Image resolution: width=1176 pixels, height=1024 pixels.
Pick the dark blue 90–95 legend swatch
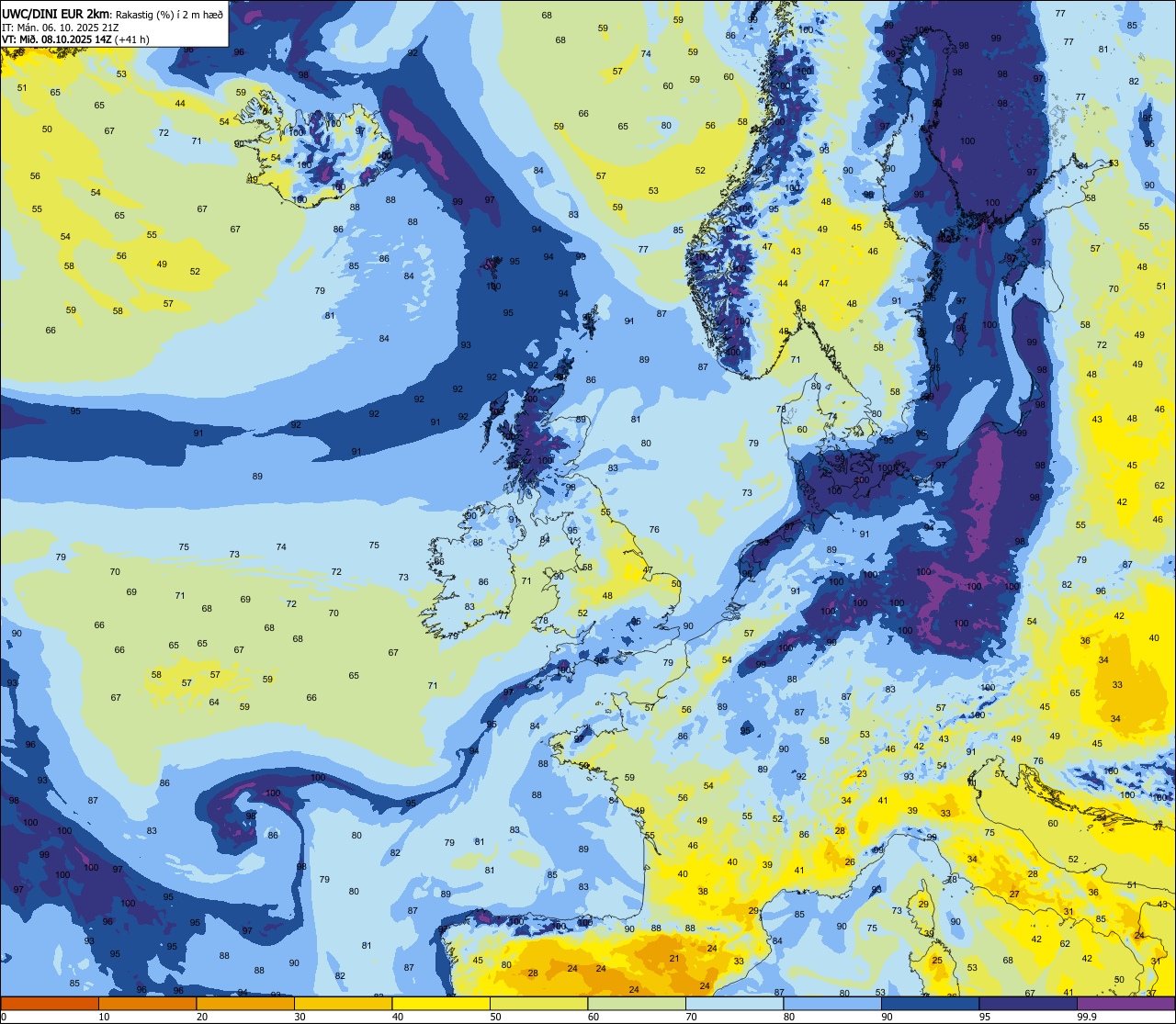coord(930,1003)
